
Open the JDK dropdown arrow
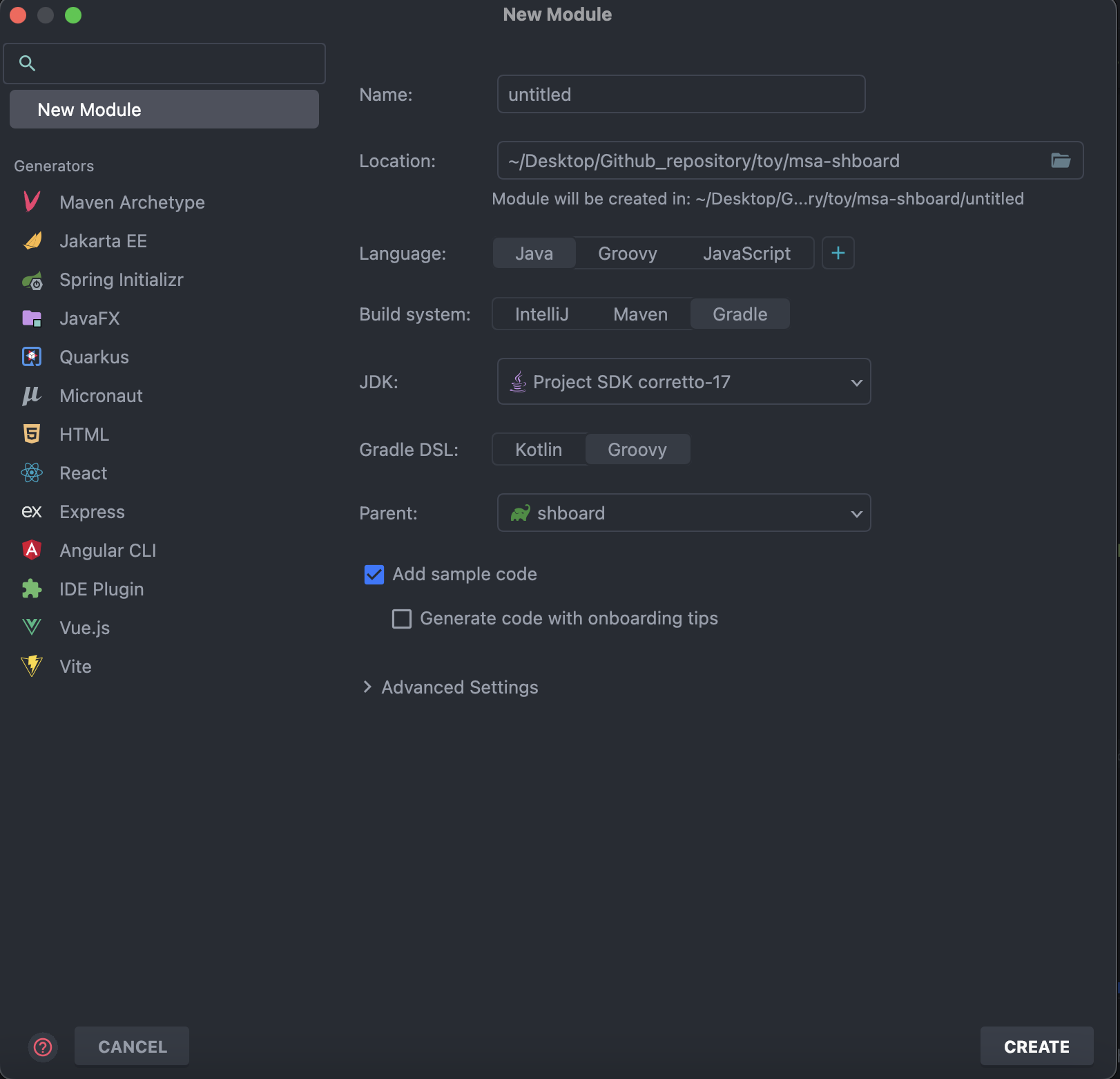point(856,382)
